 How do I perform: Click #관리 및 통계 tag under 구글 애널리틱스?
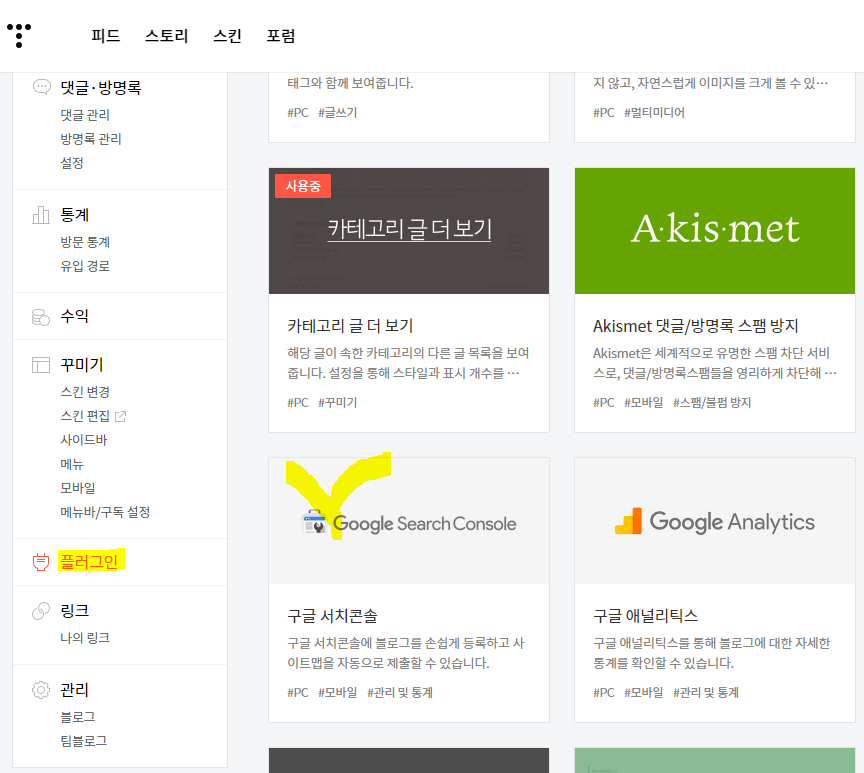point(705,693)
